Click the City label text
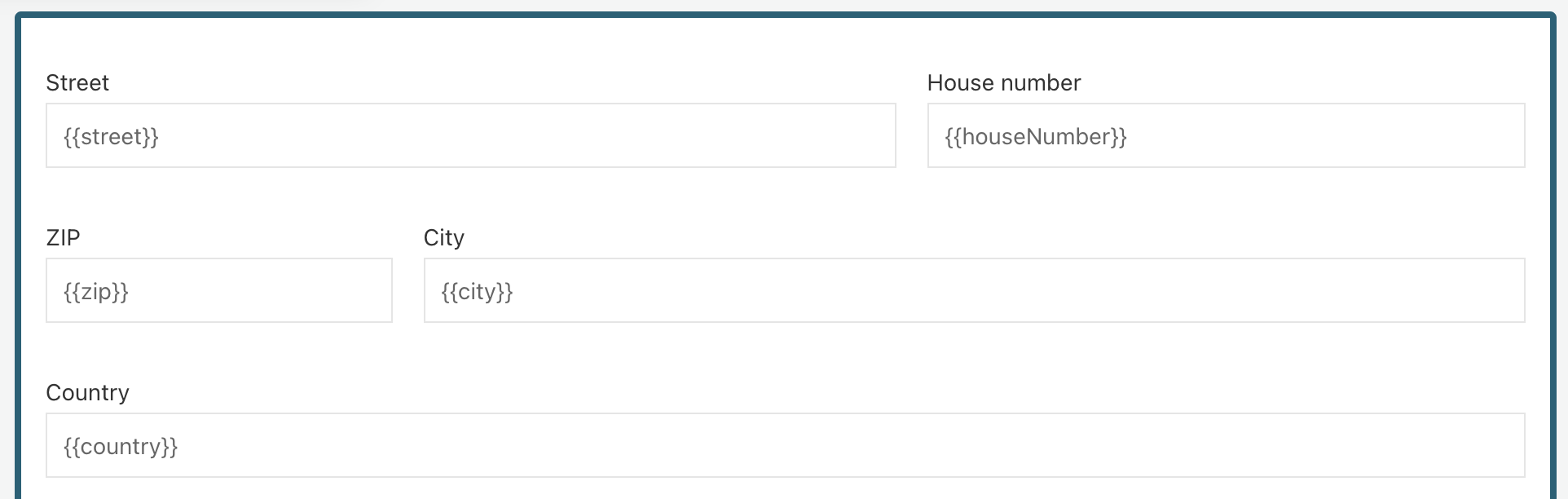The height and width of the screenshot is (499, 1568). [x=443, y=238]
